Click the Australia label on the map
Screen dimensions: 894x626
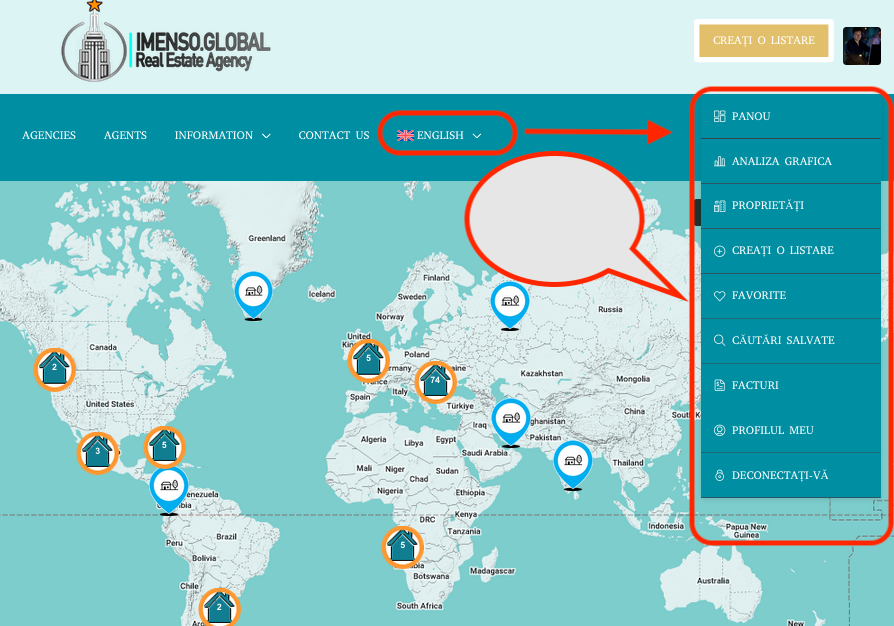pyautogui.click(x=713, y=581)
